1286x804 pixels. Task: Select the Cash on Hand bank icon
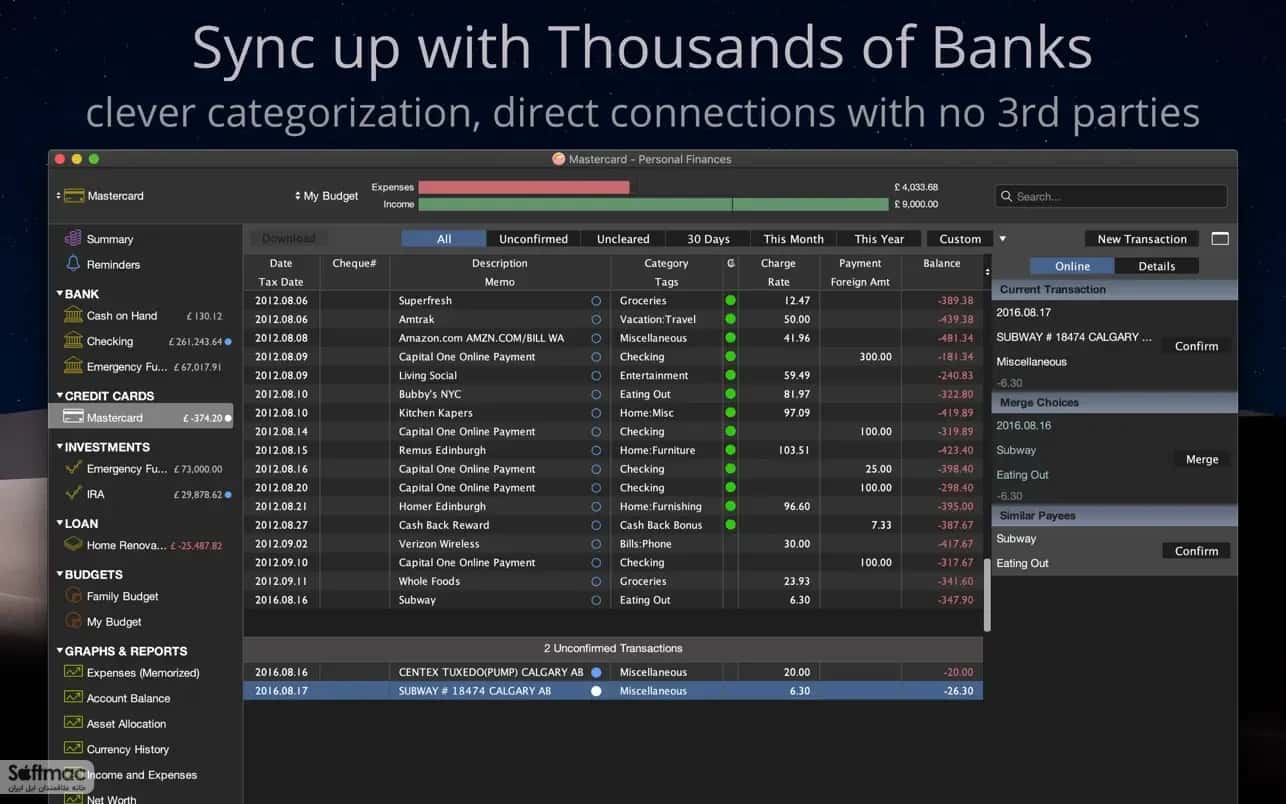(x=73, y=315)
